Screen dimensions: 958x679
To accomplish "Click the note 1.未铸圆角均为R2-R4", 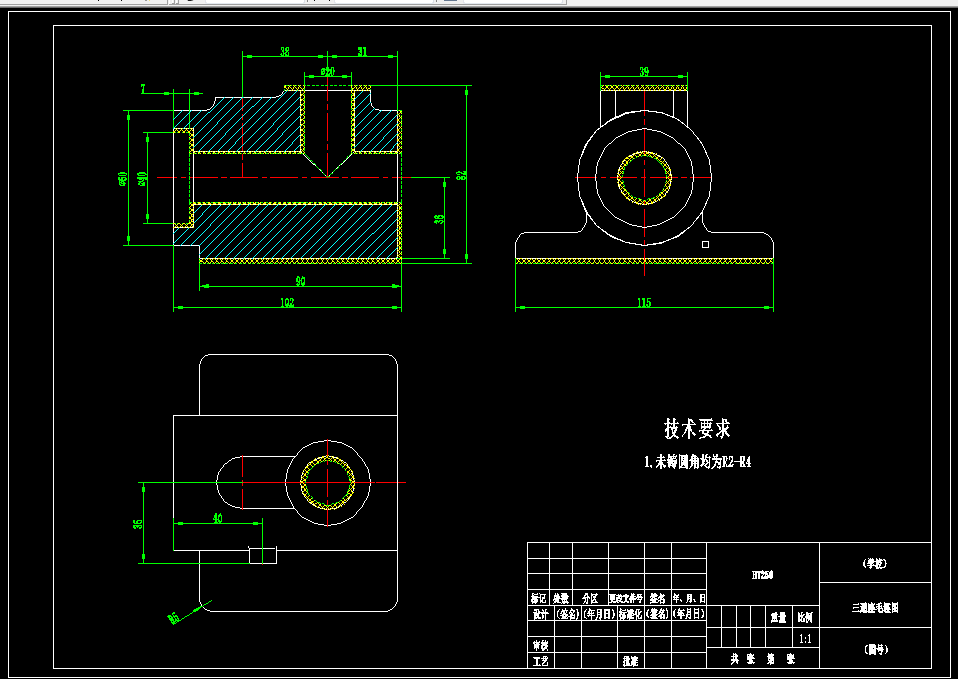I will [x=697, y=462].
